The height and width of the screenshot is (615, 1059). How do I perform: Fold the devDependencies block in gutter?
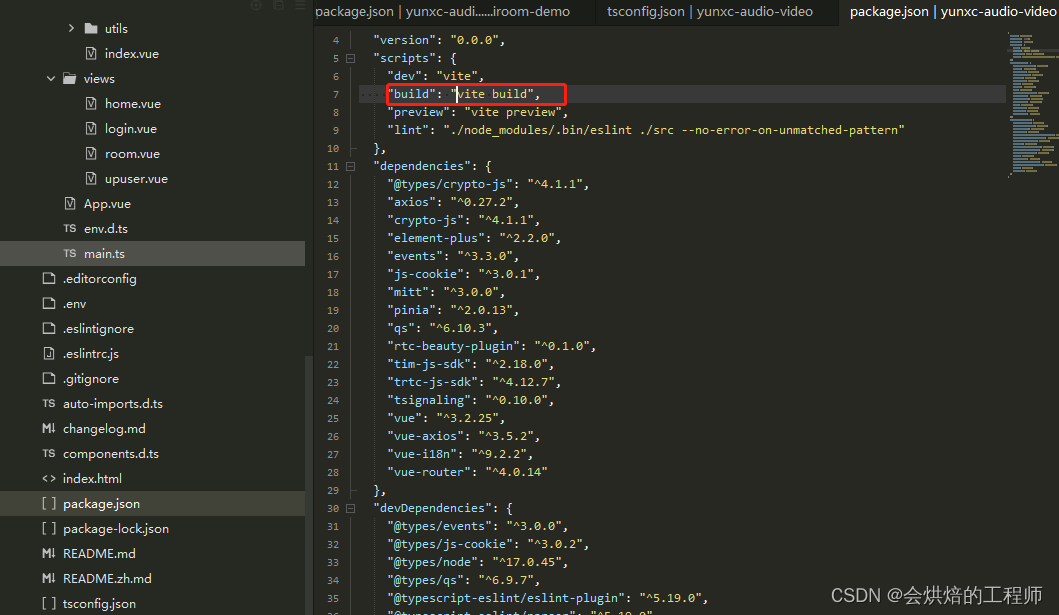[351, 508]
